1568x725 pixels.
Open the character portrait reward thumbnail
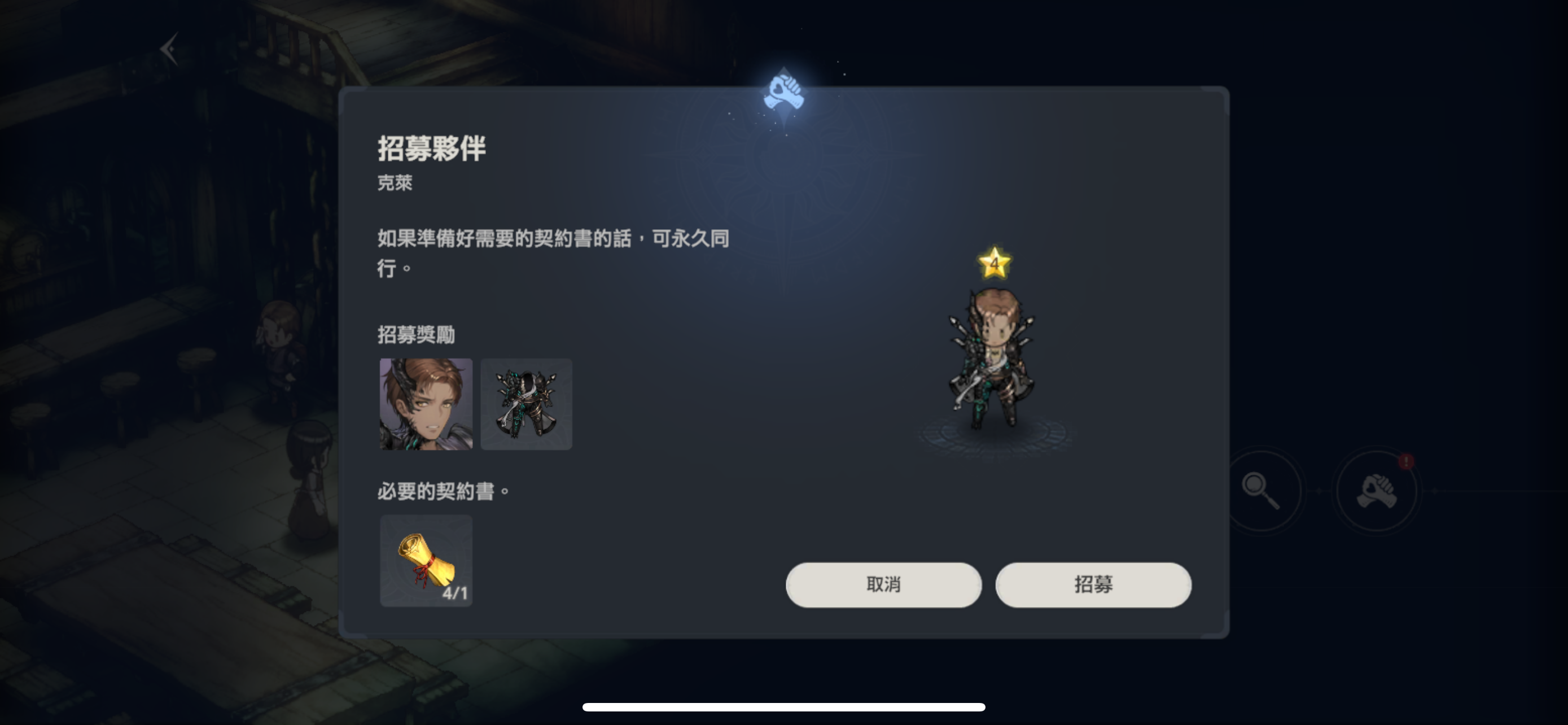[426, 404]
